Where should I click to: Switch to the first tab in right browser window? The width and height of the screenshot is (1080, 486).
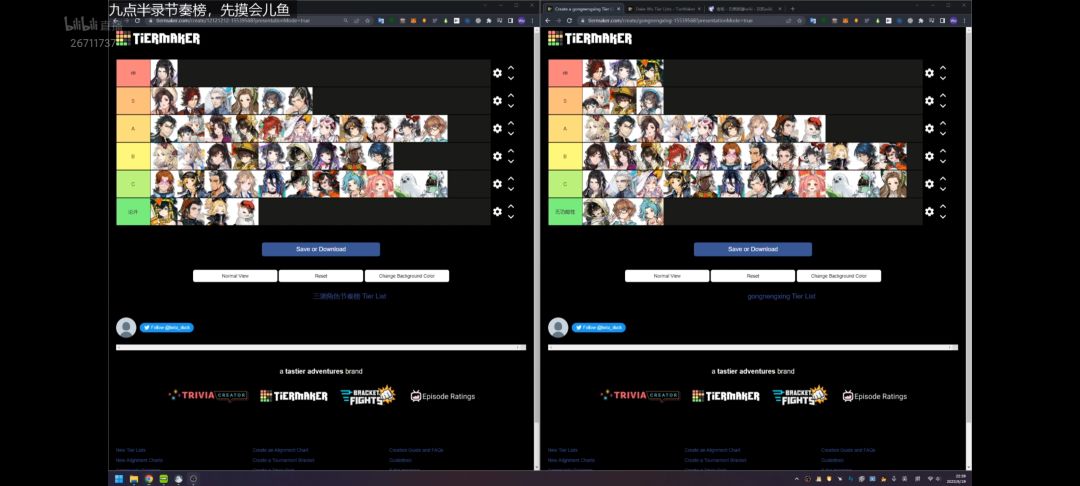[582, 9]
